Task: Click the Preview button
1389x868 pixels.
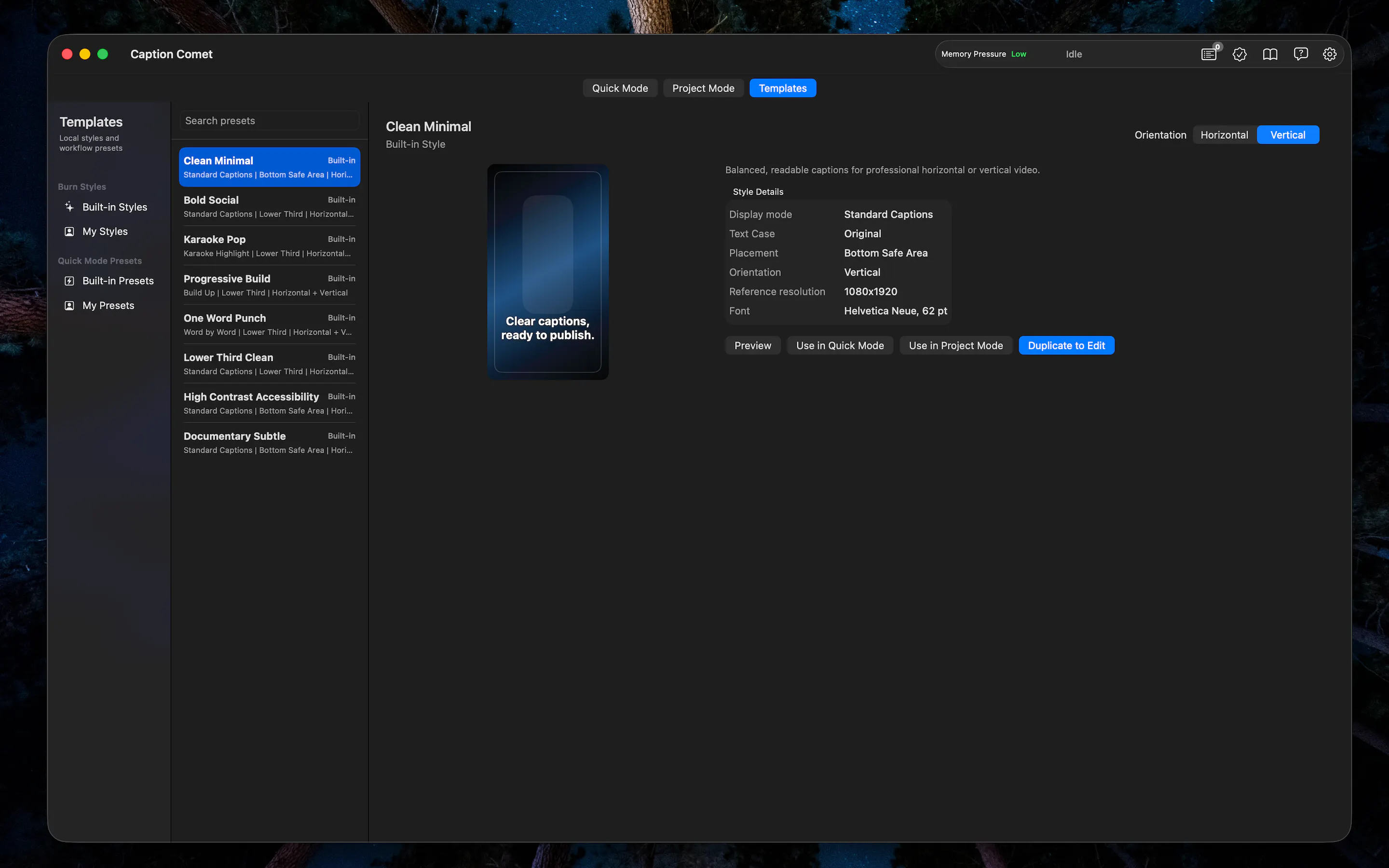Action: tap(752, 346)
